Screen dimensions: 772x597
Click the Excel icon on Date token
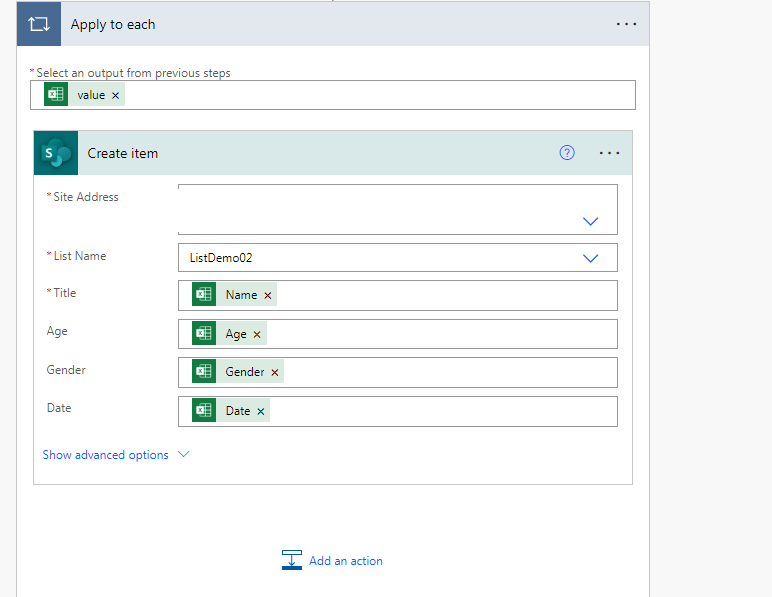(204, 410)
